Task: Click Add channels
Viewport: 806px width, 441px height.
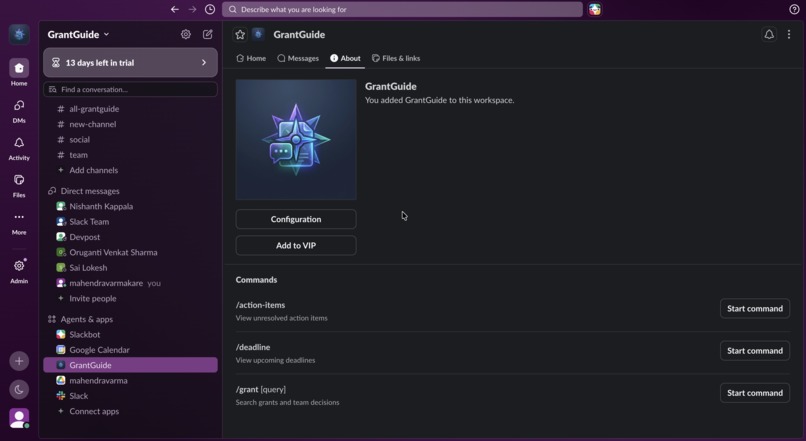Action: 131,170
